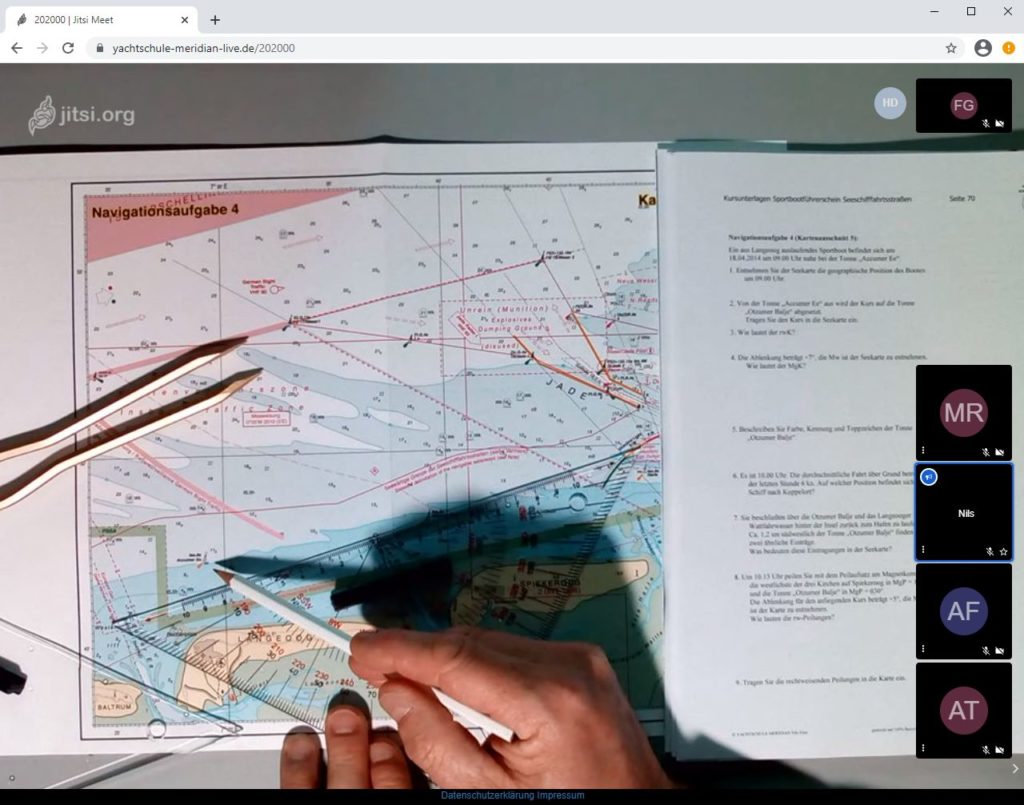Toggle the filmstrip with the bottom-right chevron
Screen dimensions: 1024x805
click(1015, 769)
